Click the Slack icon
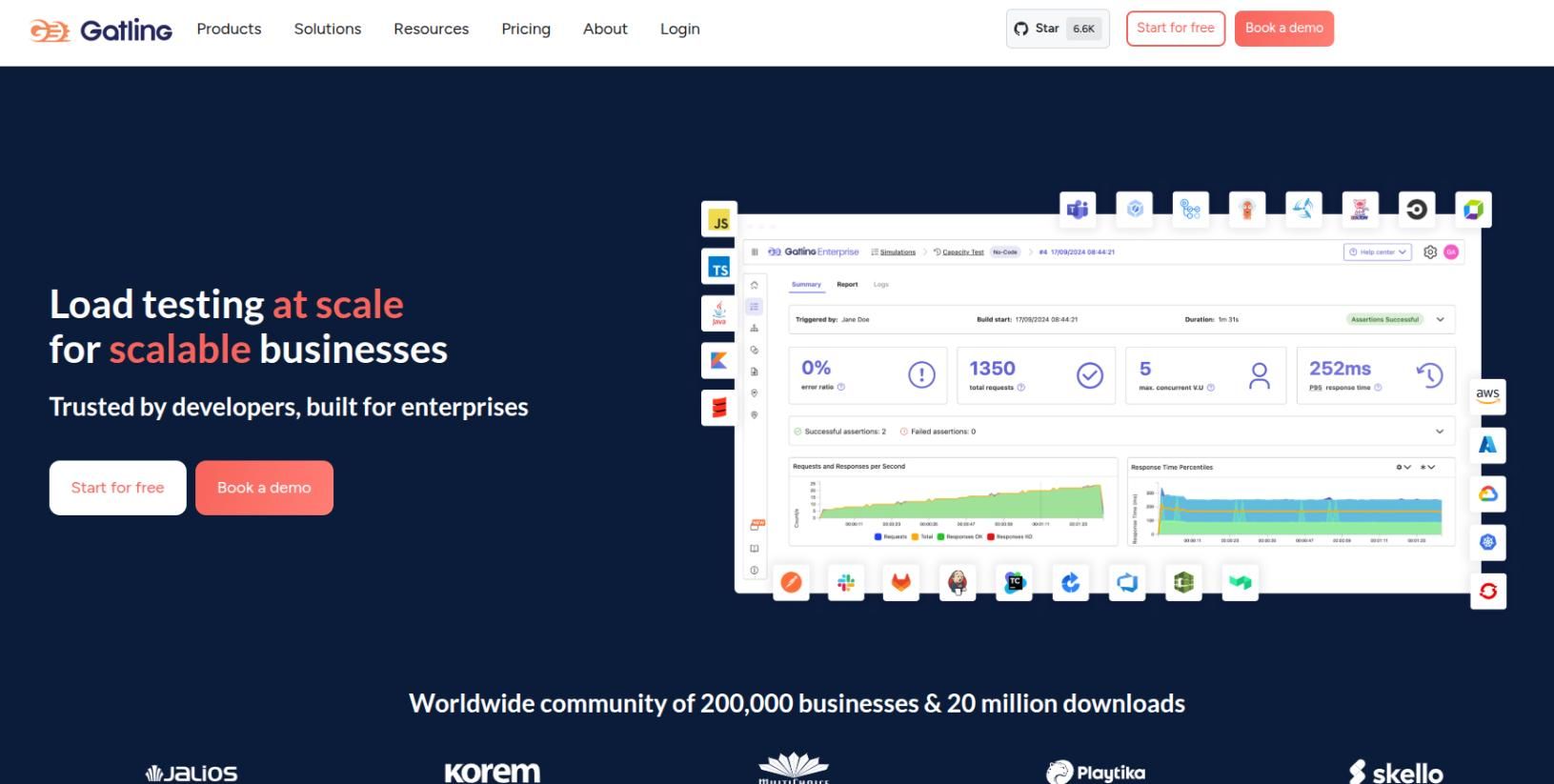This screenshot has width=1554, height=784. point(846,582)
